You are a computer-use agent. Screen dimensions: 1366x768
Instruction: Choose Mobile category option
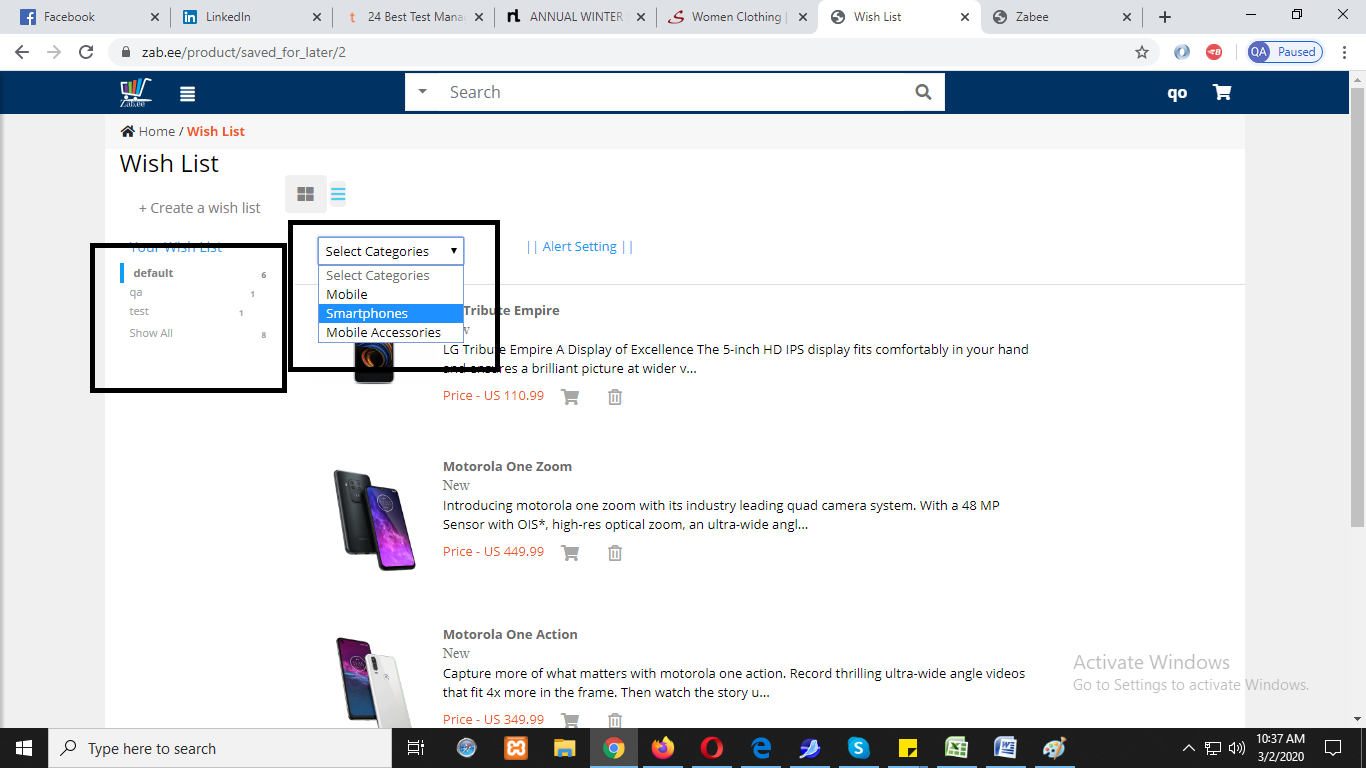pyautogui.click(x=391, y=294)
